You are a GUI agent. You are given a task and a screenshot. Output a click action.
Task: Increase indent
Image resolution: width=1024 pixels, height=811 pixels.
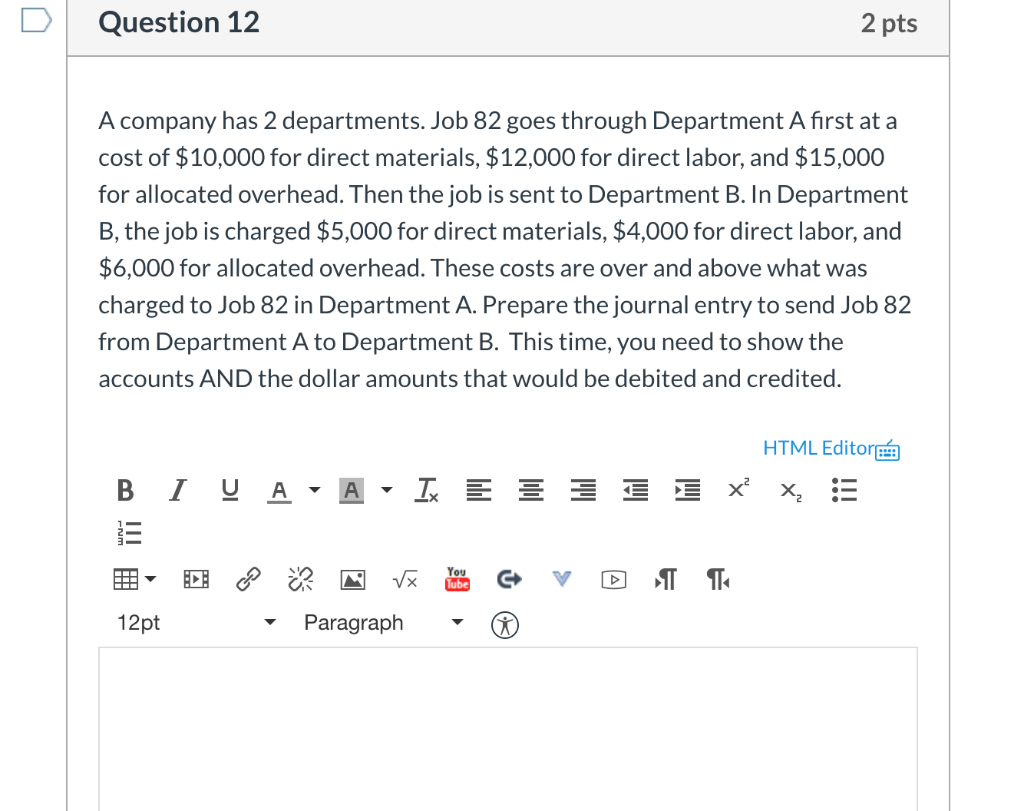click(x=688, y=490)
